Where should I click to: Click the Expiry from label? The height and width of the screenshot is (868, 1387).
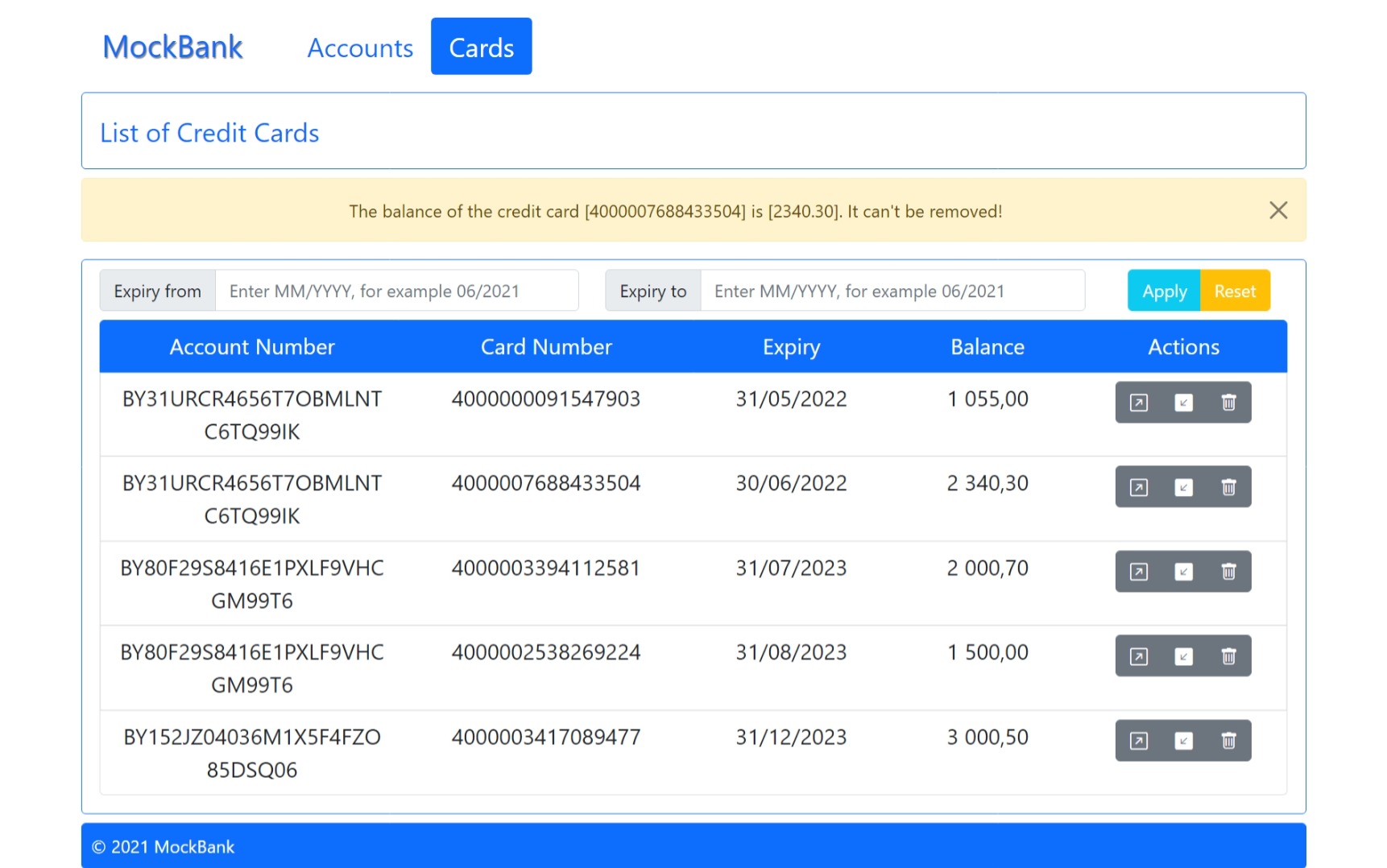point(157,291)
